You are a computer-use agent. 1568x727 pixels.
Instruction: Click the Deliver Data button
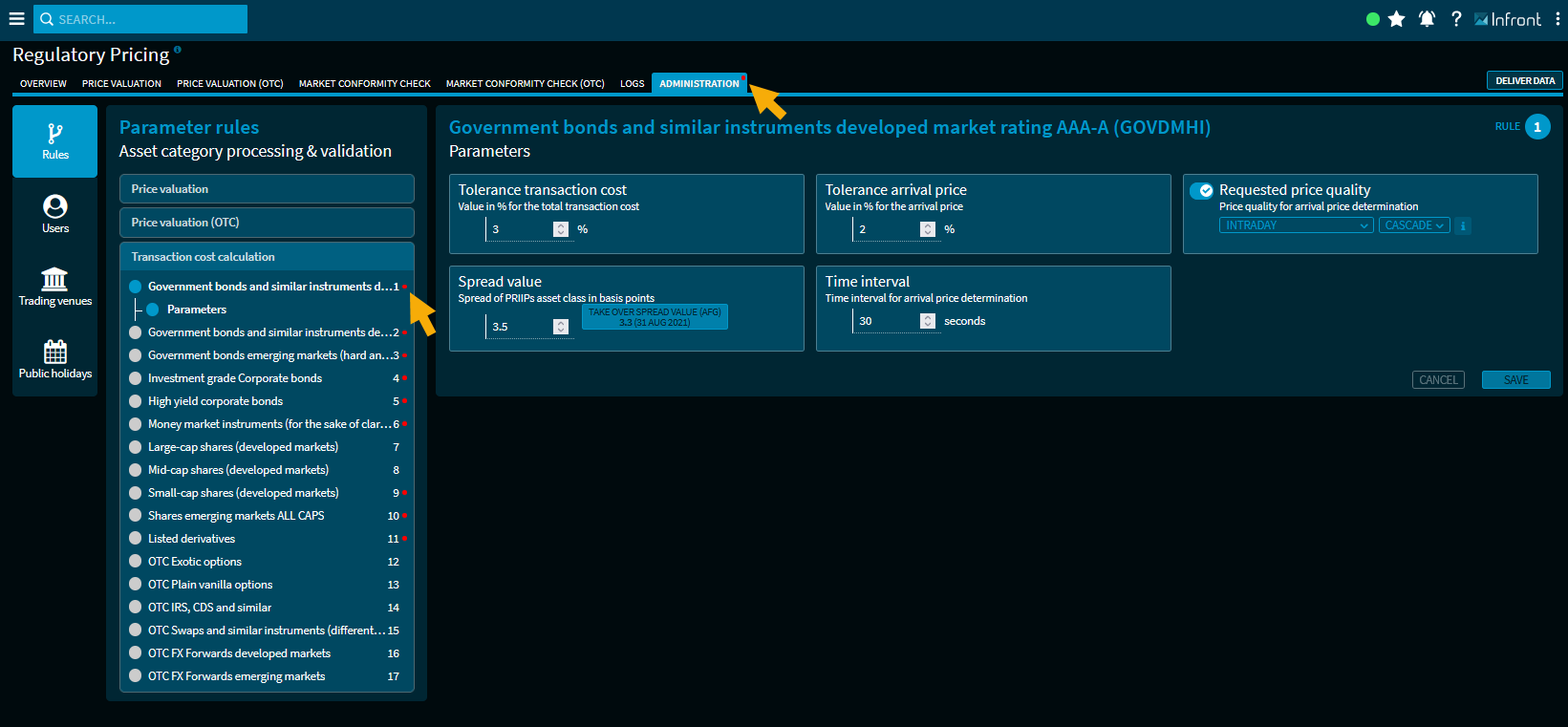[1524, 81]
